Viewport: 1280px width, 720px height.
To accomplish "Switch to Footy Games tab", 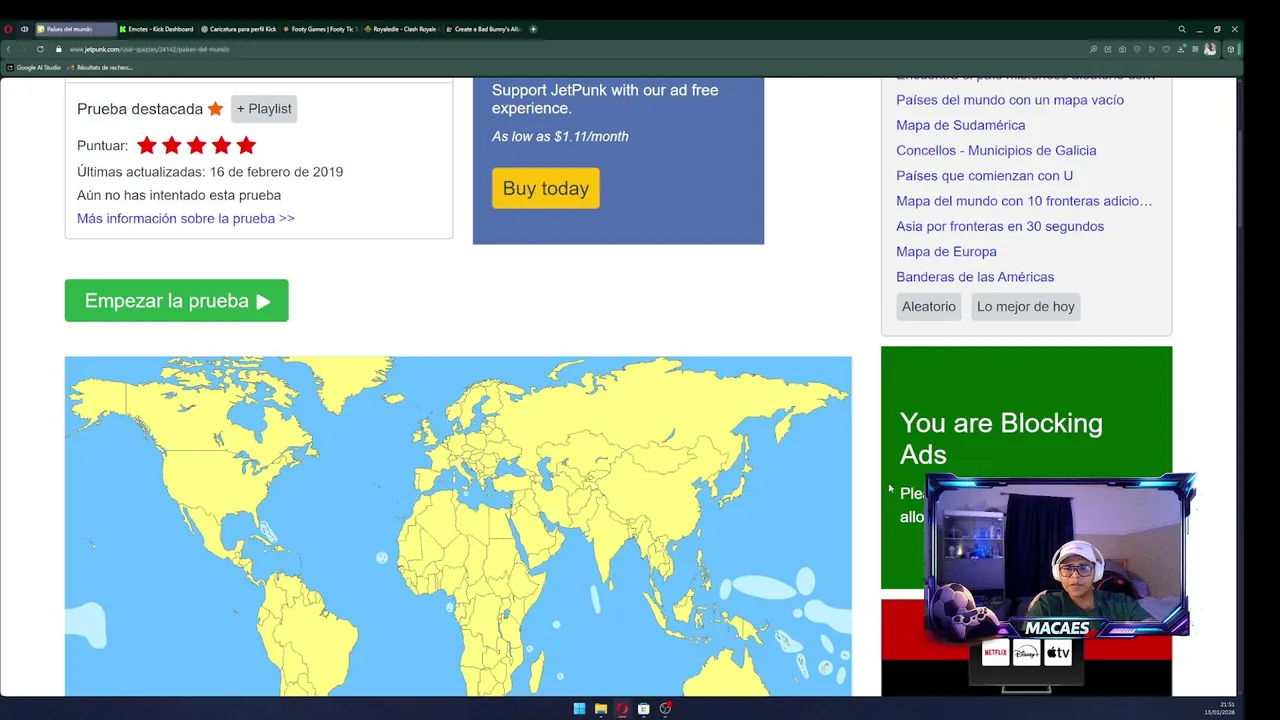I will click(321, 29).
